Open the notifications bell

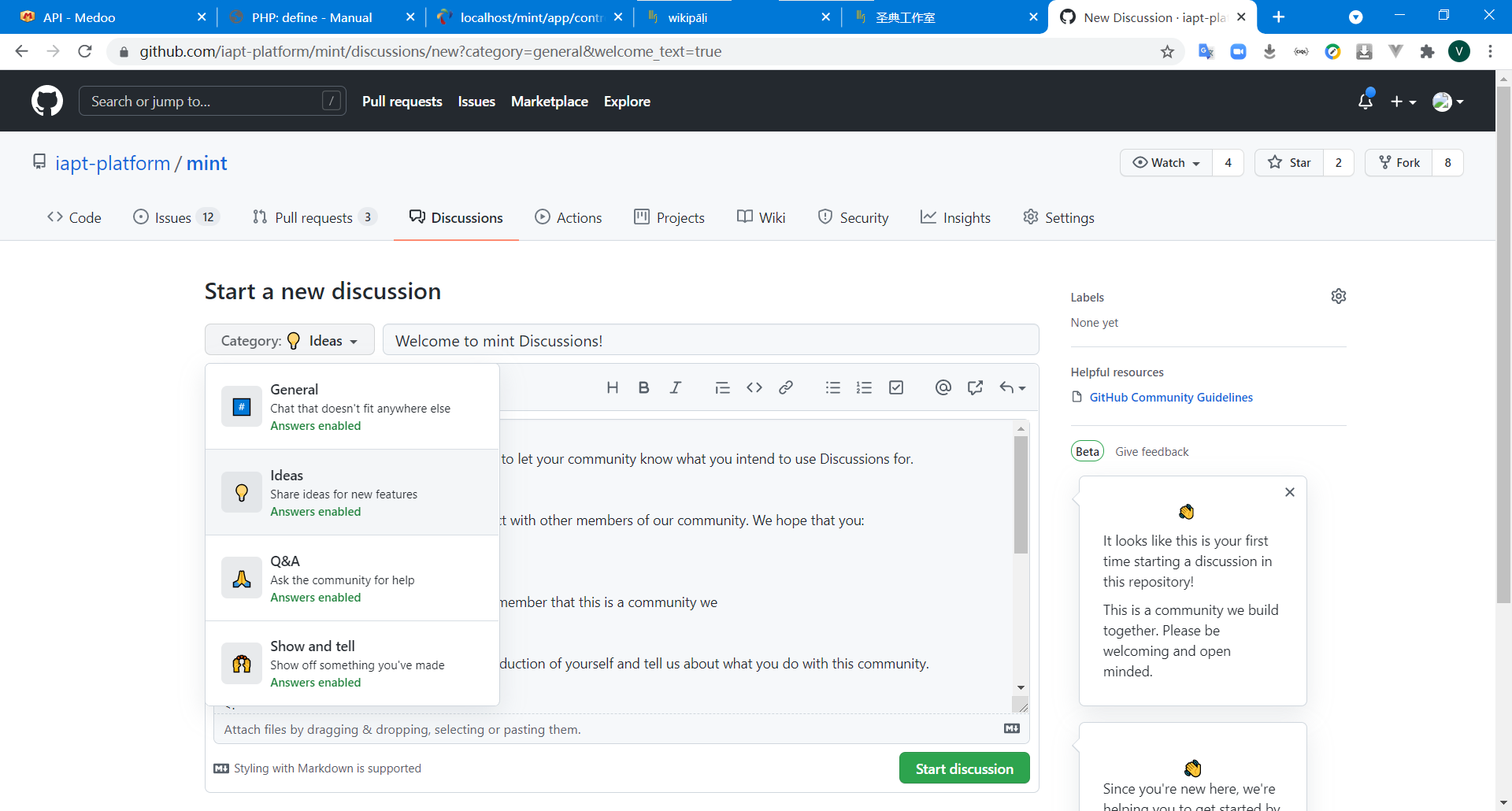tap(1366, 101)
